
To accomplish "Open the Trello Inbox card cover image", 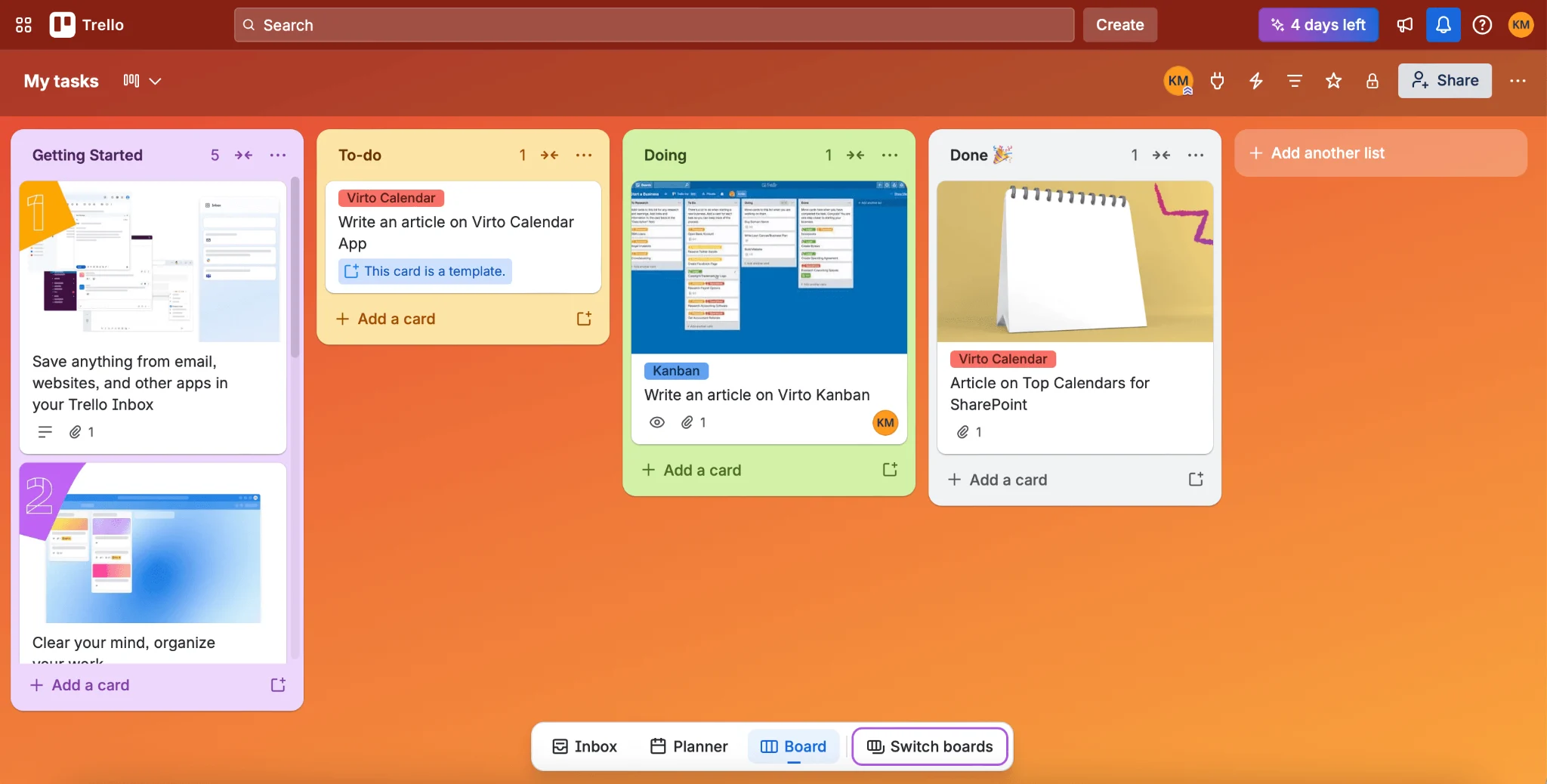I will (153, 261).
